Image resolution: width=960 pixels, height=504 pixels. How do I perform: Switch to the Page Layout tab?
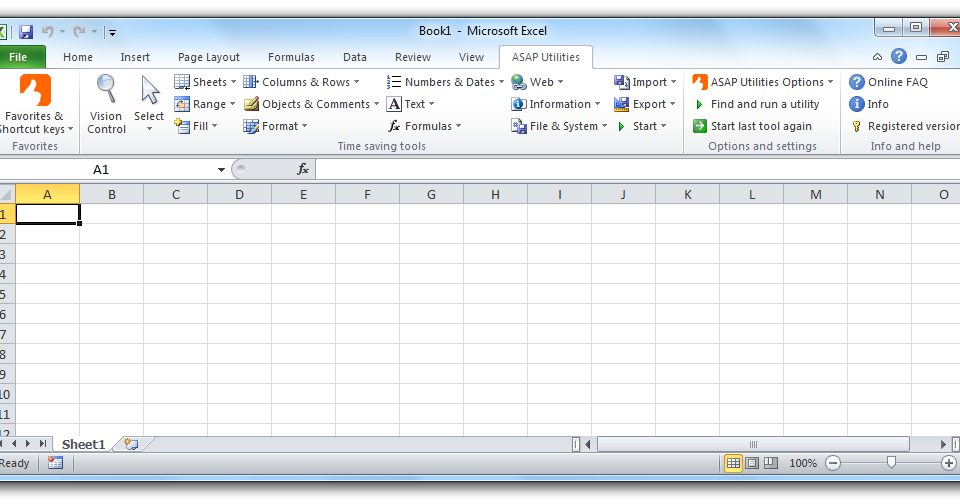(x=209, y=57)
